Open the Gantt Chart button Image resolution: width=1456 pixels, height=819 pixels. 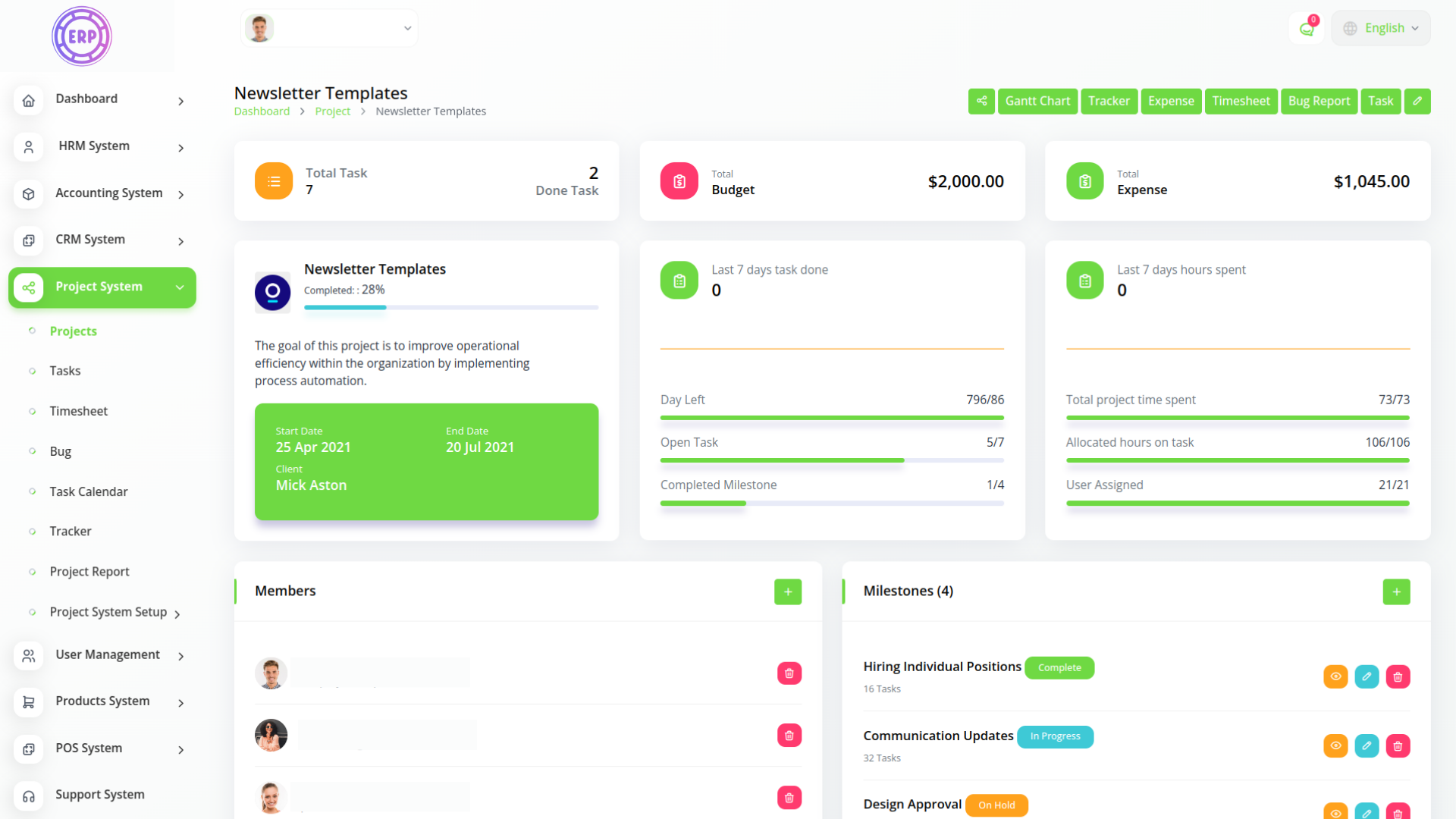pos(1037,101)
